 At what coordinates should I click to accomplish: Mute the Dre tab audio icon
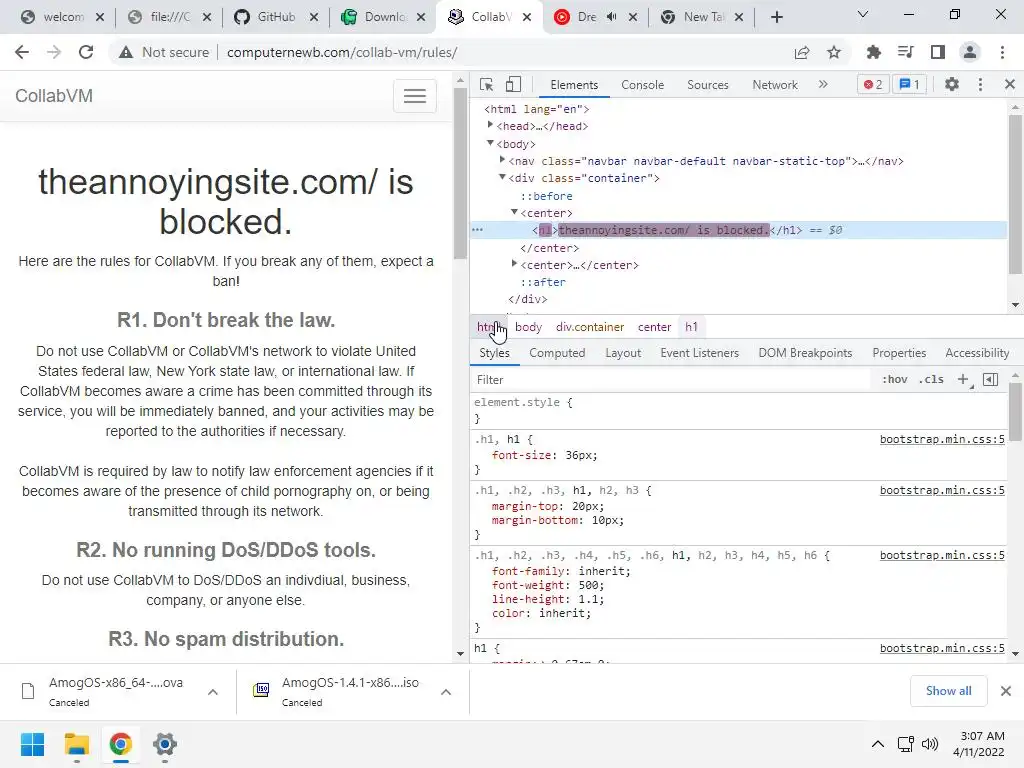point(611,17)
